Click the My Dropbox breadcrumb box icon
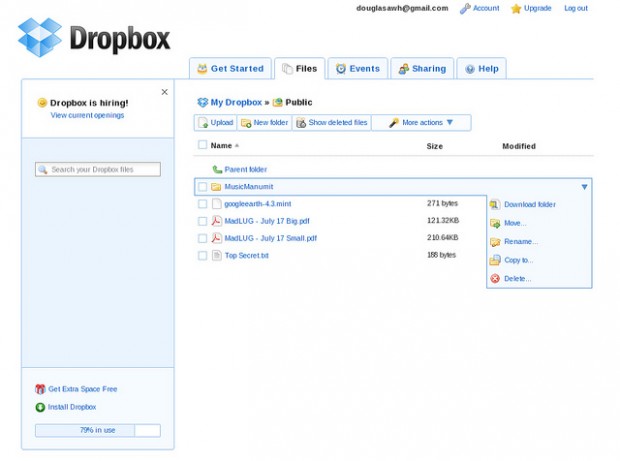Screen dimensions: 620x461 point(202,102)
